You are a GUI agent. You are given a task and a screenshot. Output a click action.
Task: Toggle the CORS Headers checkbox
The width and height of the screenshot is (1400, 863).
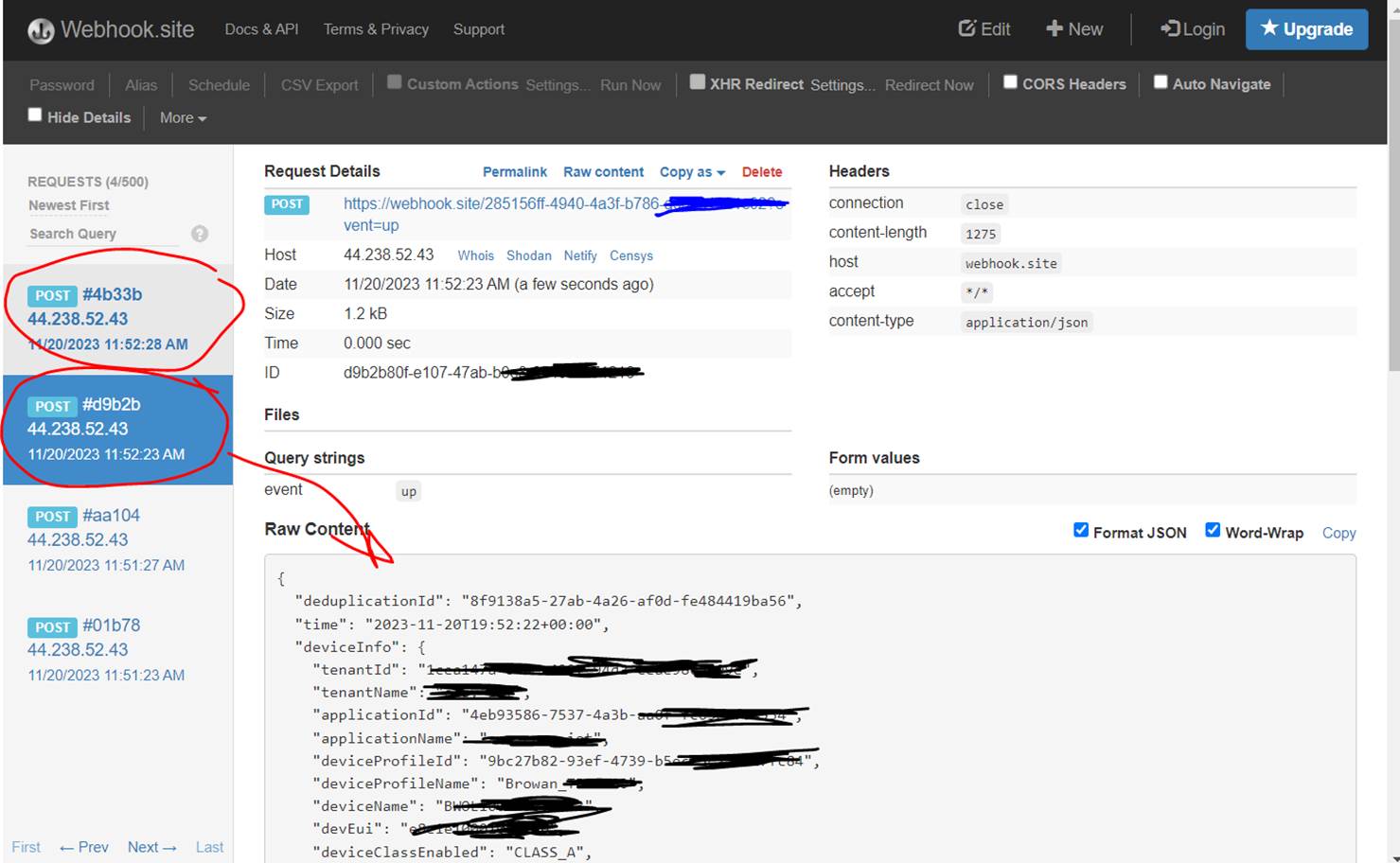point(1010,82)
